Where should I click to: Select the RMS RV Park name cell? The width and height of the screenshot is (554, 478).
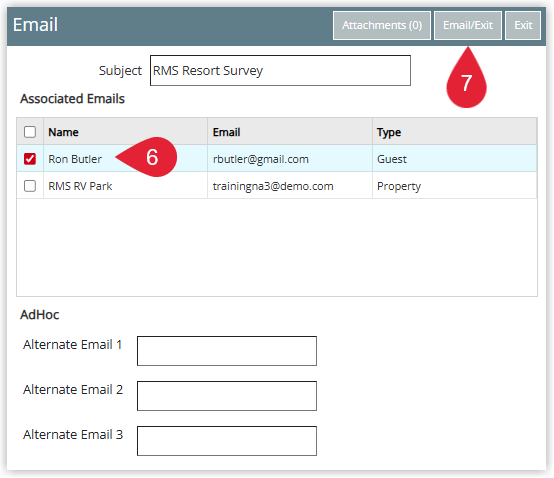pyautogui.click(x=125, y=186)
